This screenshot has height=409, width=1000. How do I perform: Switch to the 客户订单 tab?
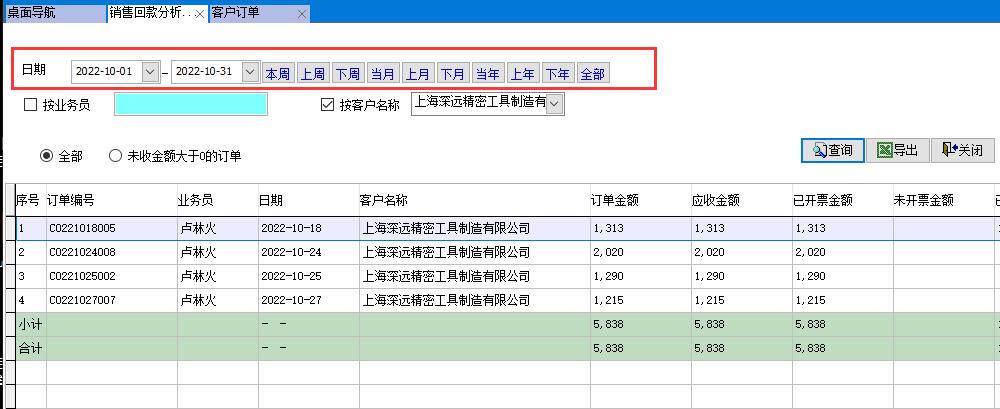tap(236, 14)
